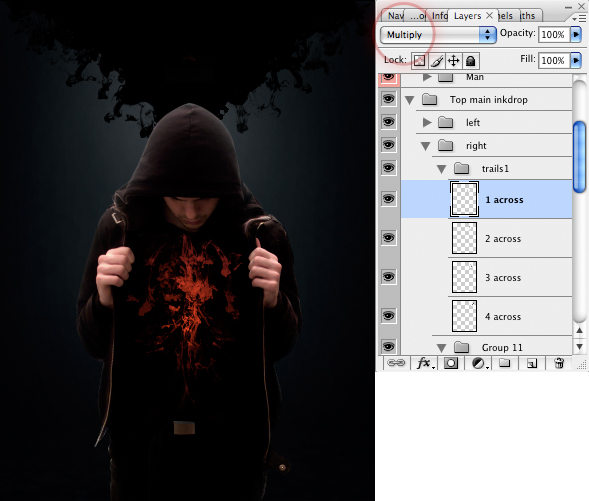Click the new group folder icon
The height and width of the screenshot is (501, 589).
pos(504,363)
